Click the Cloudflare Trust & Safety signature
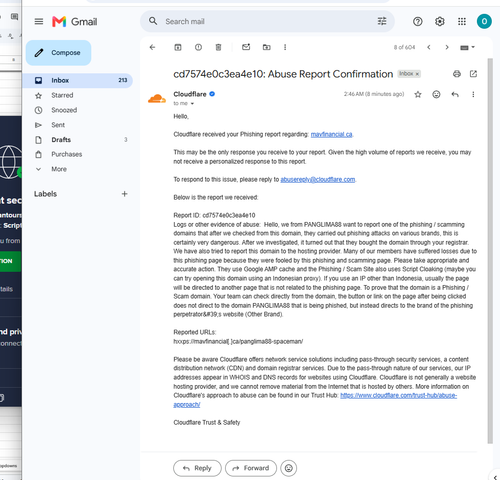The height and width of the screenshot is (480, 500). pyautogui.click(x=207, y=423)
